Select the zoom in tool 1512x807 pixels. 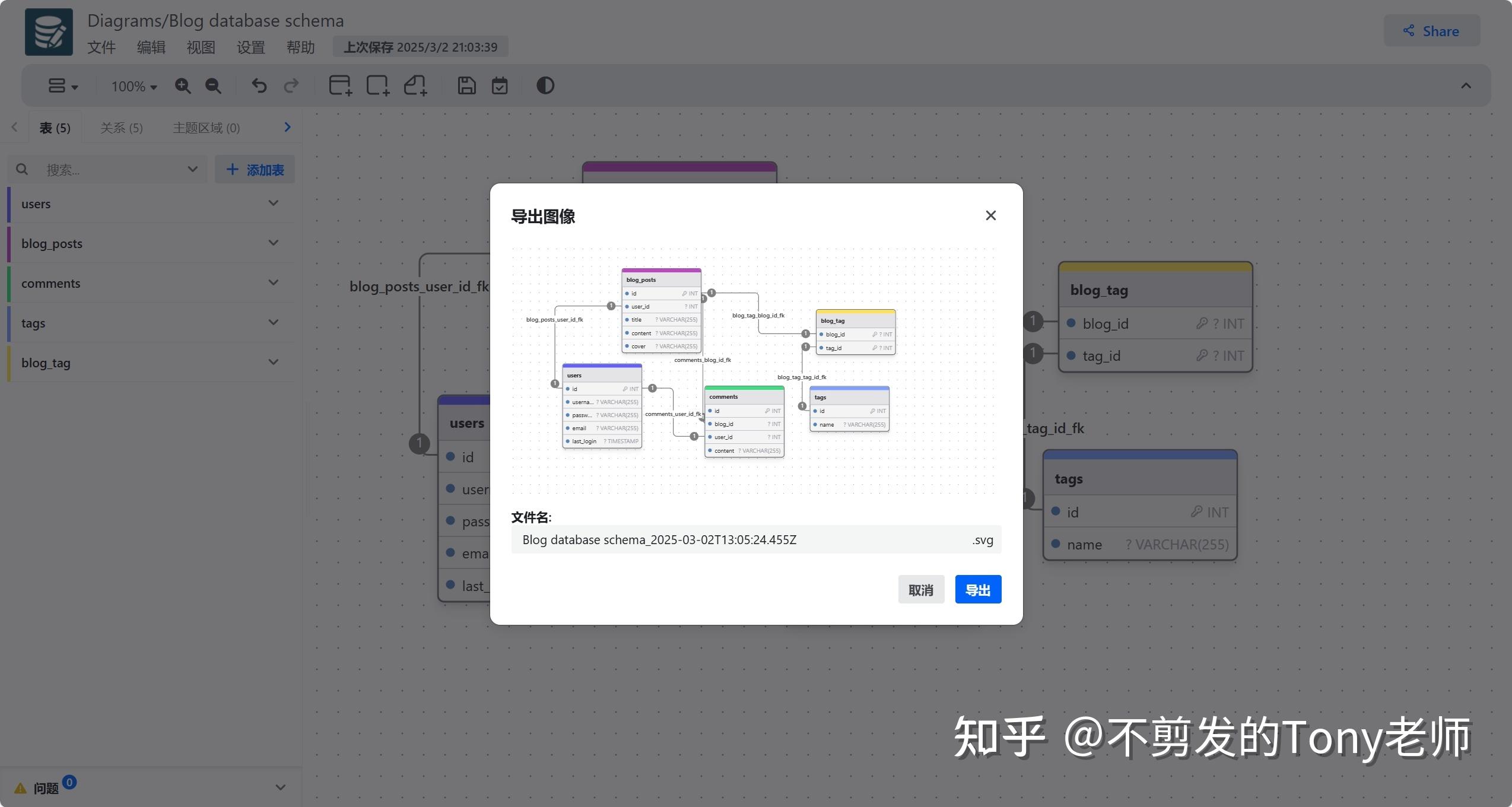tap(183, 85)
